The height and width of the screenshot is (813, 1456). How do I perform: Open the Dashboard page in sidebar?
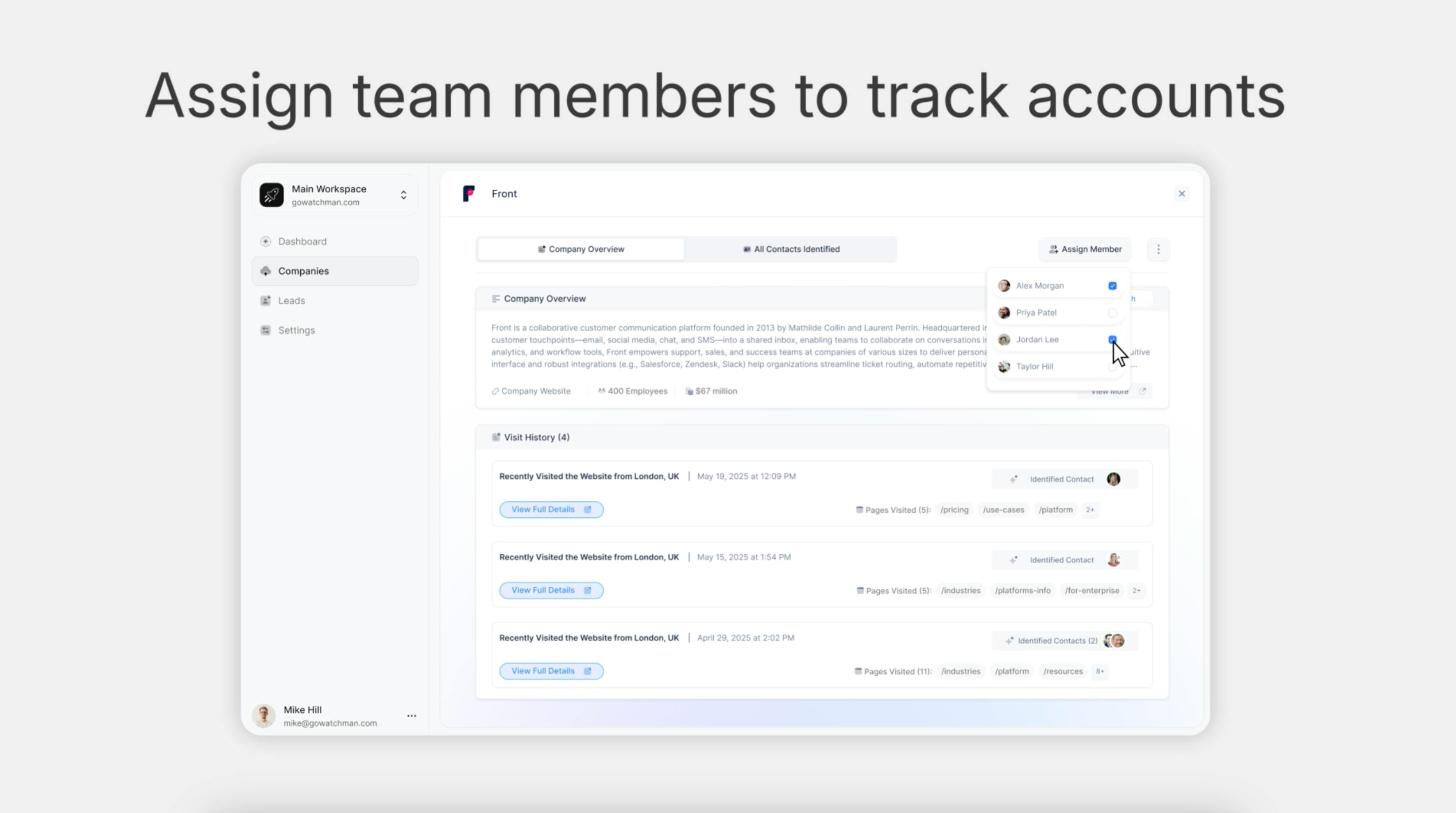click(335, 241)
